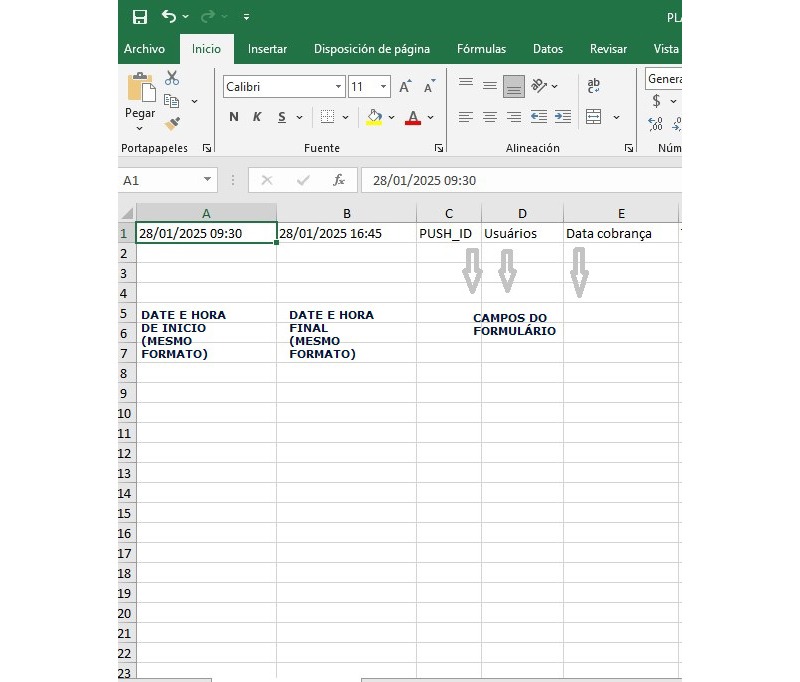Select the column B header

tap(346, 213)
